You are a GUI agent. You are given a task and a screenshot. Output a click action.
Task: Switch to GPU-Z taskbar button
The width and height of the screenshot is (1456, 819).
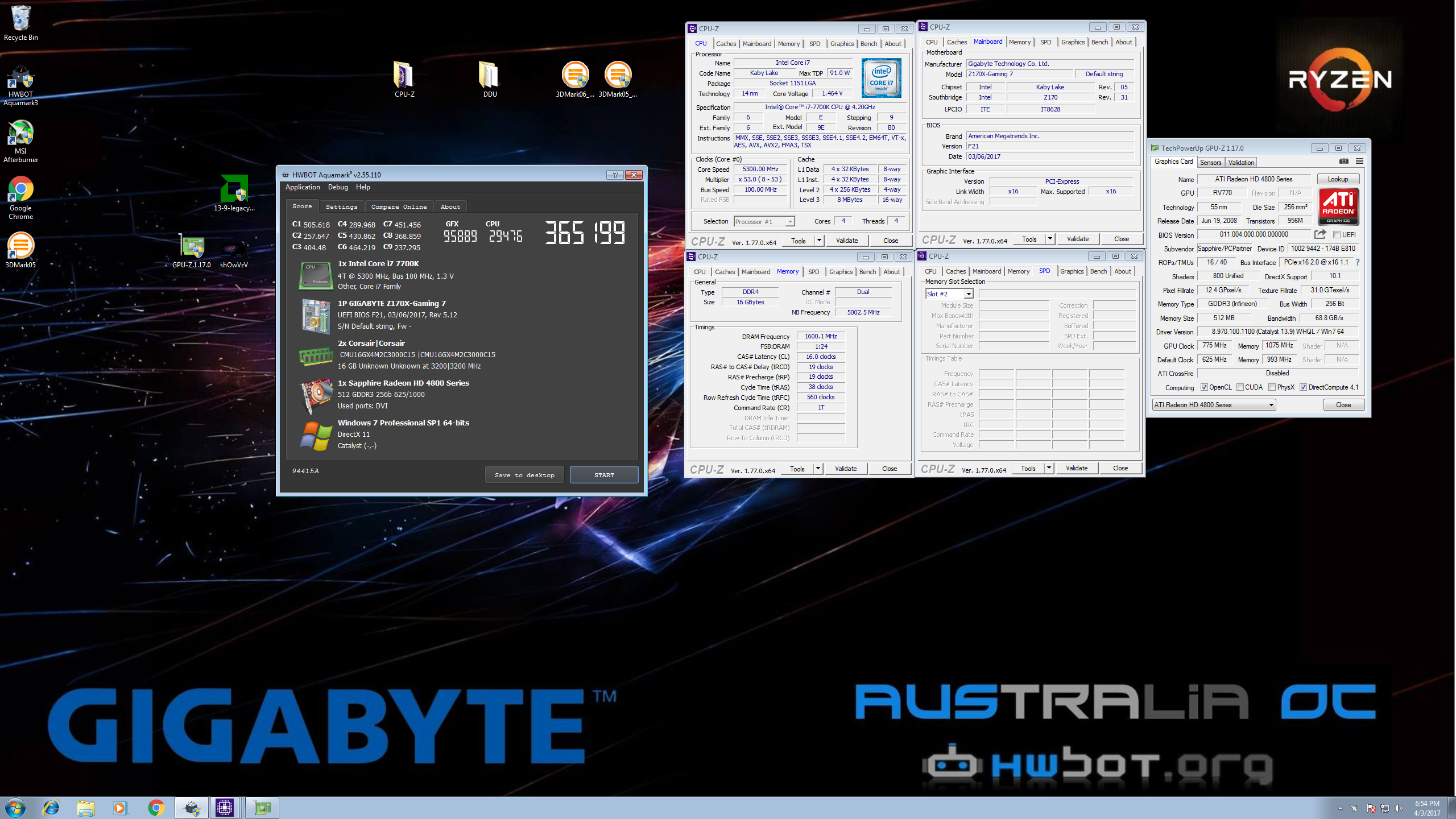pyautogui.click(x=262, y=808)
